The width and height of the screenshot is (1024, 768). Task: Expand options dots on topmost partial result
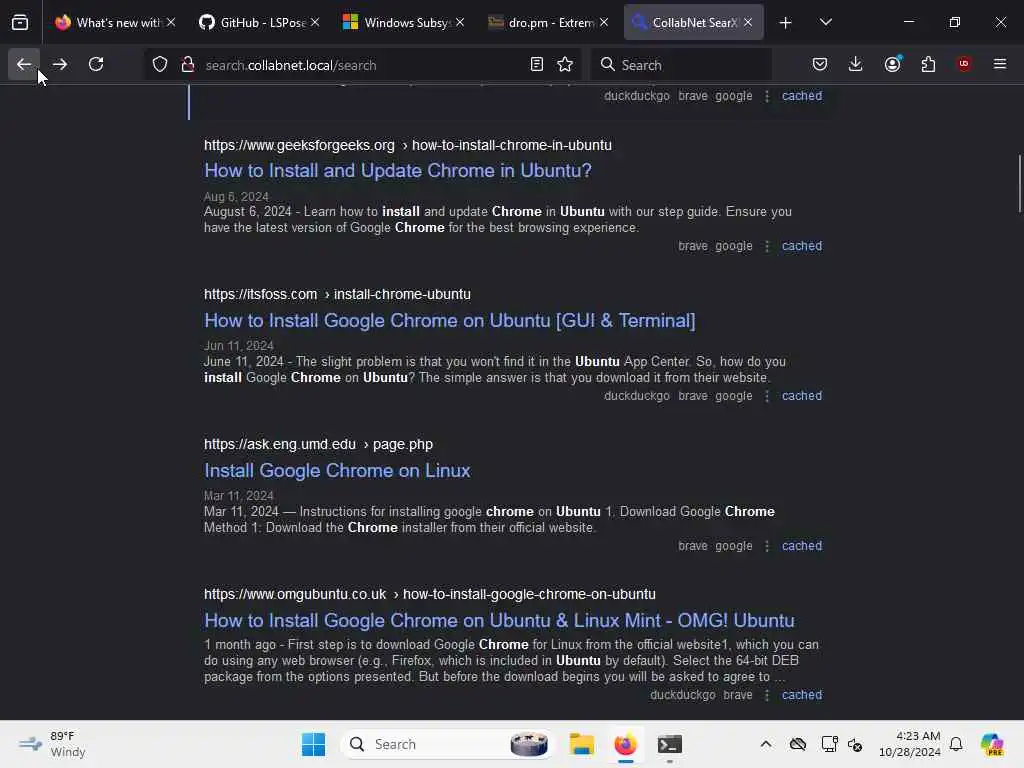tap(767, 96)
